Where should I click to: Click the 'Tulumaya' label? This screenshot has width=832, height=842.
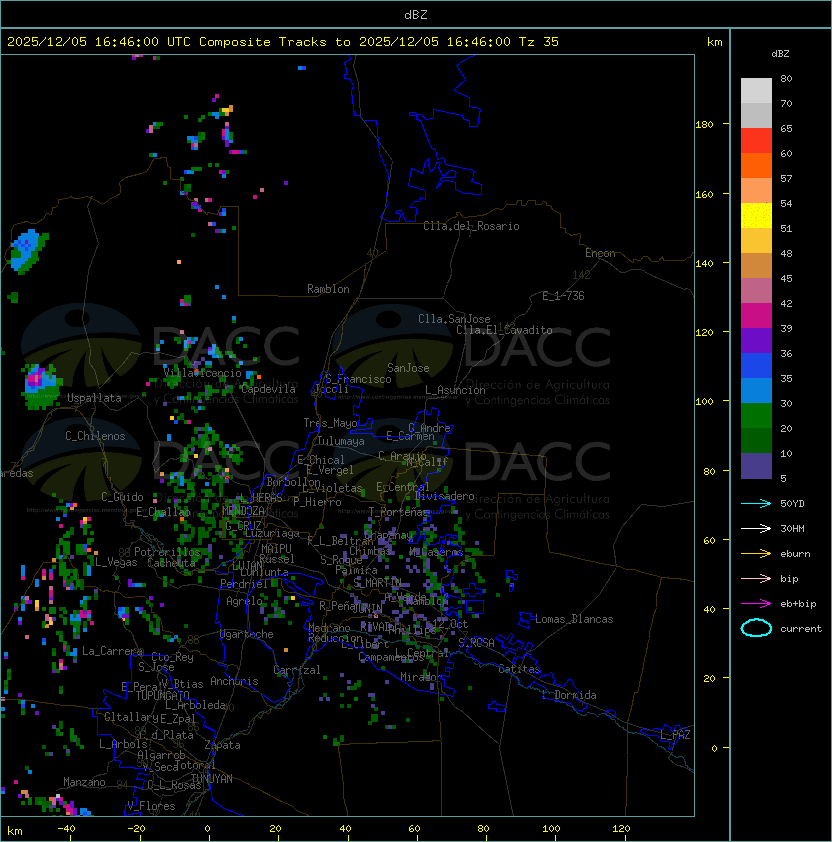(x=341, y=441)
